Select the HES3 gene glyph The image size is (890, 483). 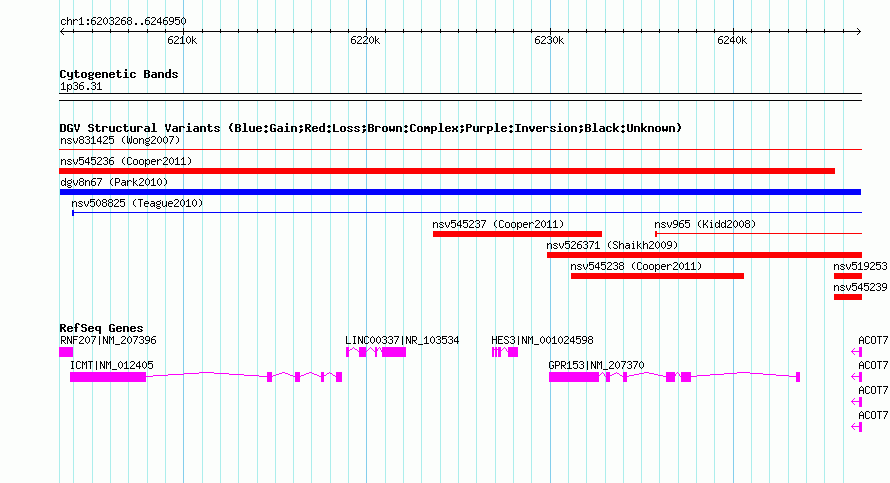[x=505, y=352]
